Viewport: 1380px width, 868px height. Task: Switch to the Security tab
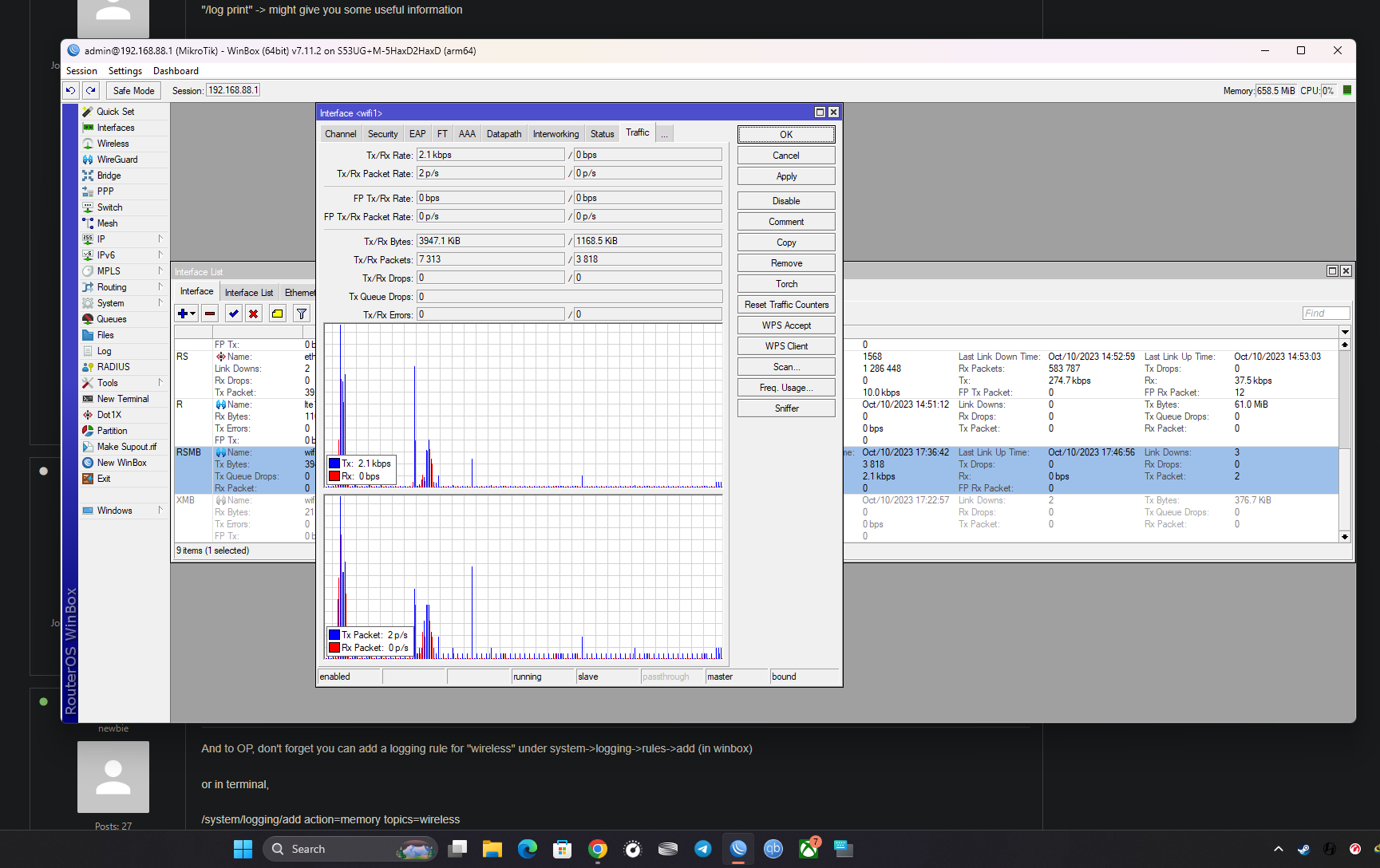pyautogui.click(x=382, y=134)
